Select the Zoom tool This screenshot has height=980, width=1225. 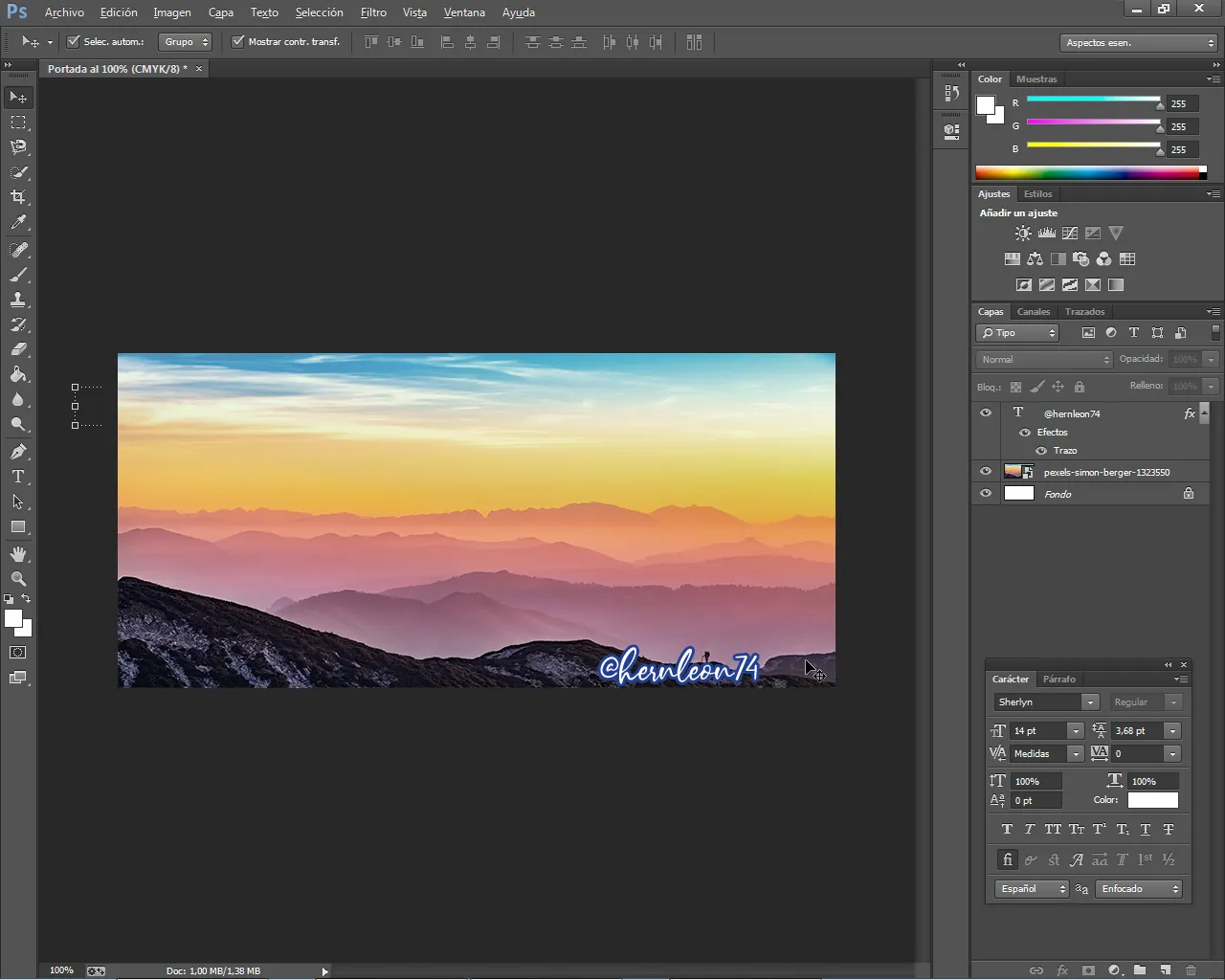(x=18, y=579)
